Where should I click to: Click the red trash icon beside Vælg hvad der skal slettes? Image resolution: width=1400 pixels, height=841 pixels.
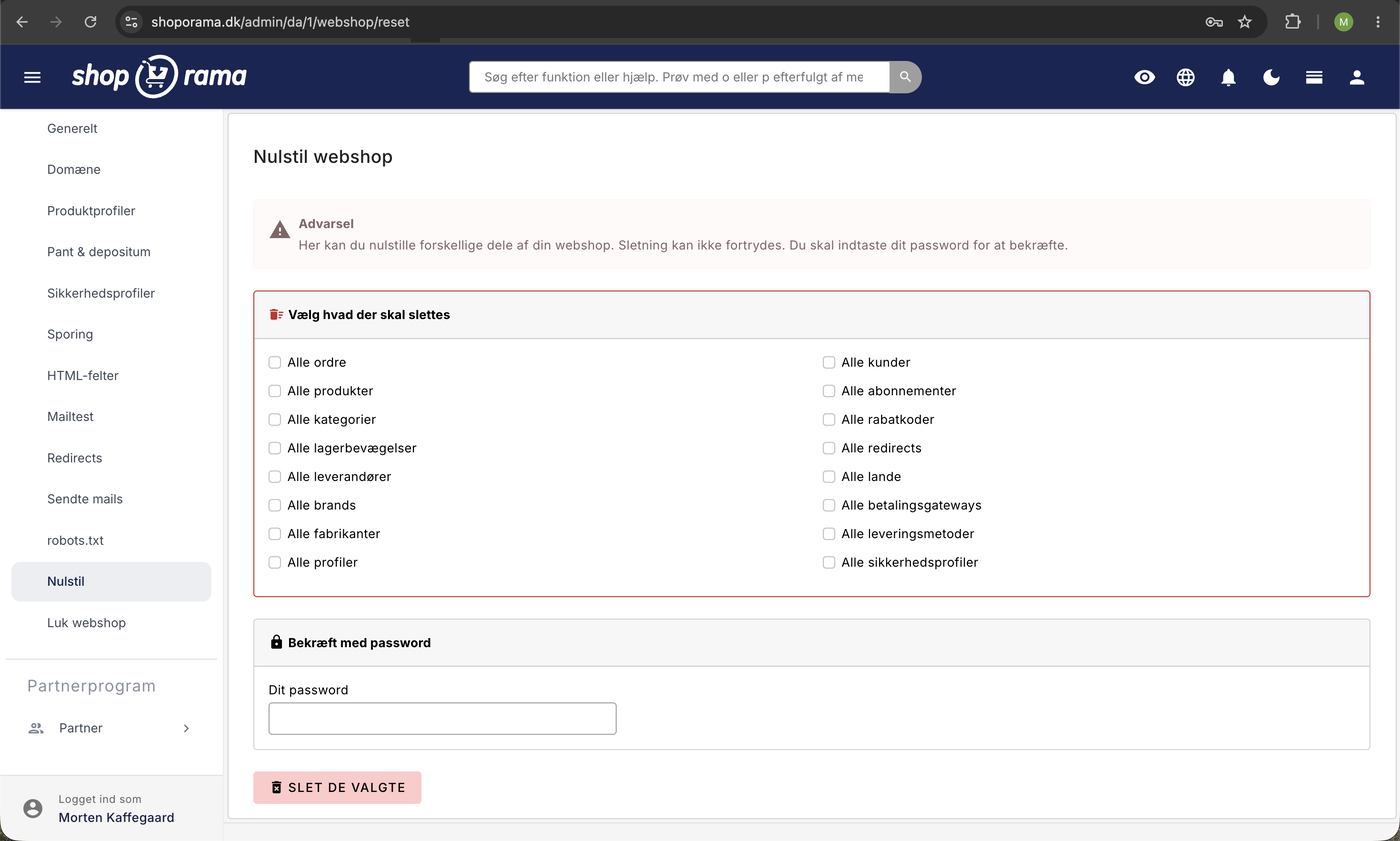point(276,314)
